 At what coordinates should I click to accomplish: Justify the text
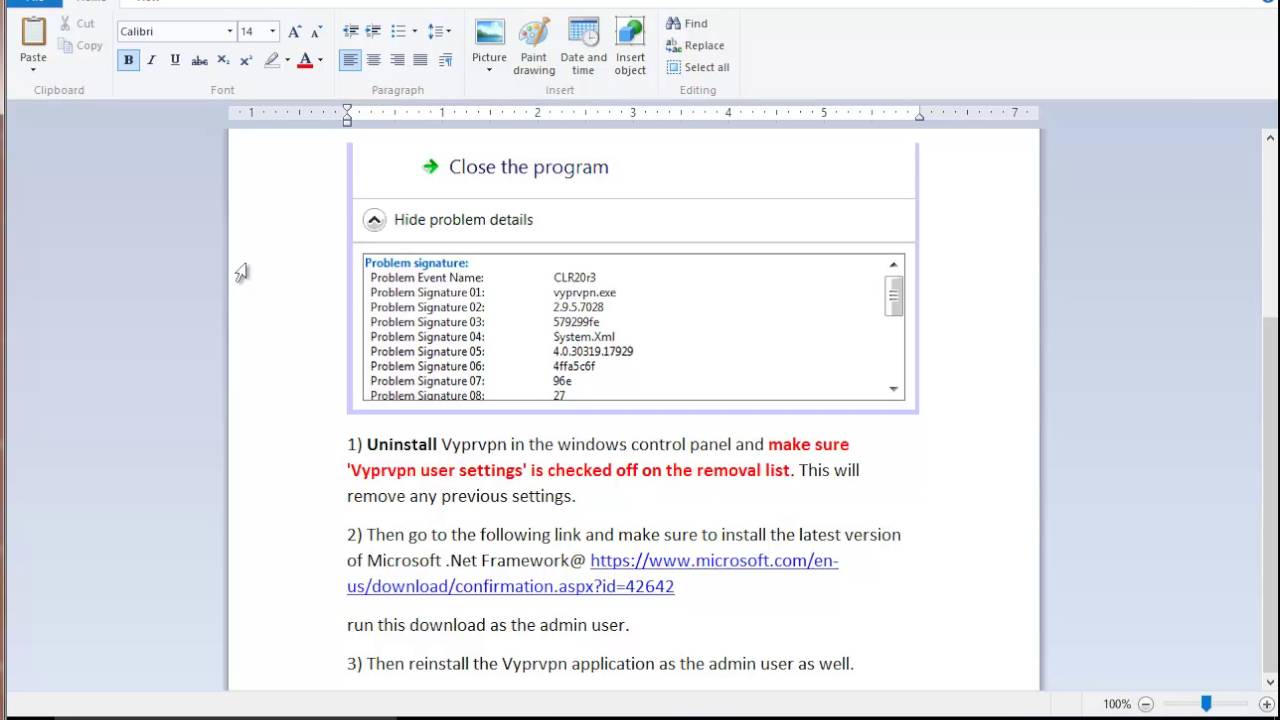421,60
